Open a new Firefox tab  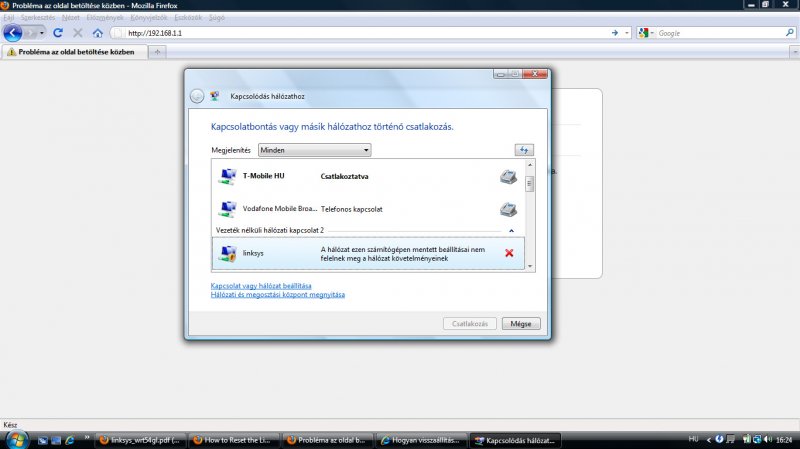pos(157,52)
